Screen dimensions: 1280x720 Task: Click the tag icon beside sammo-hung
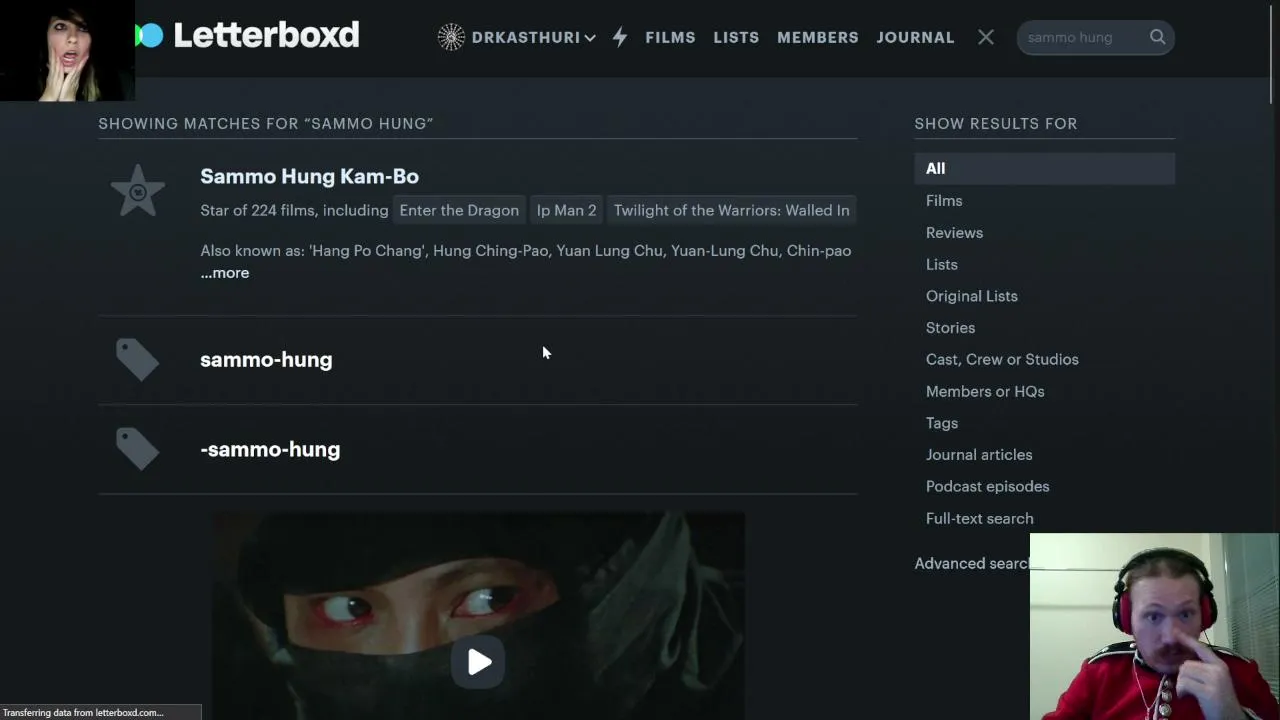click(x=138, y=359)
